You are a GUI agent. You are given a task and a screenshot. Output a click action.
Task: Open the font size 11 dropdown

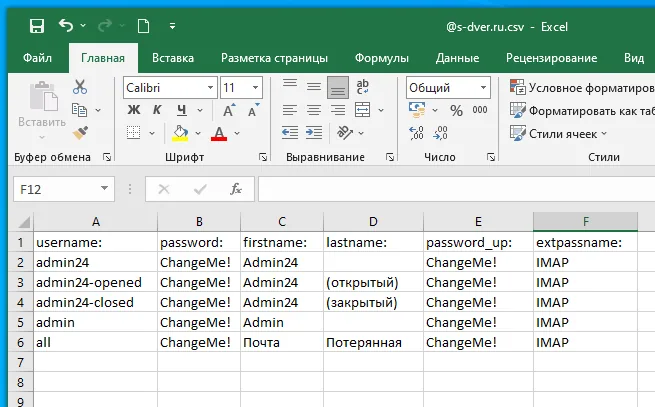[255, 88]
